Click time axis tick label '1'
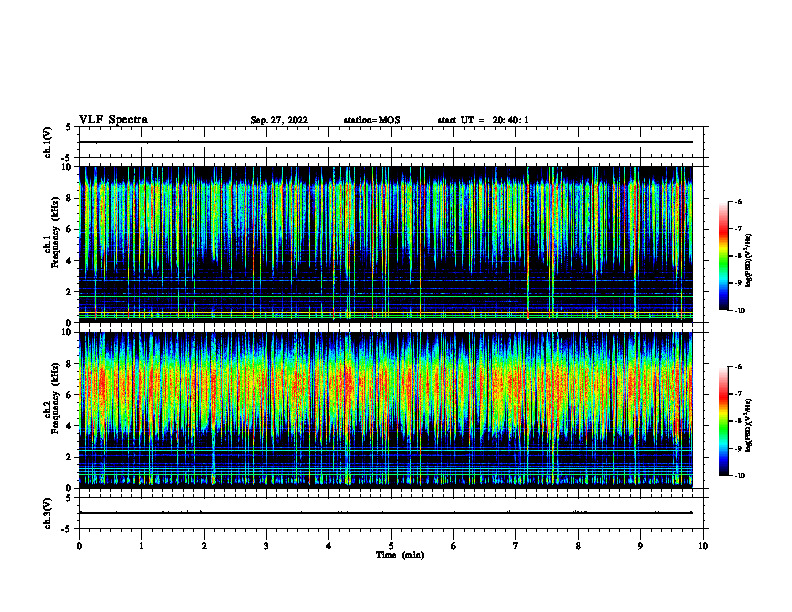This screenshot has height=612, width=792. (x=141, y=546)
